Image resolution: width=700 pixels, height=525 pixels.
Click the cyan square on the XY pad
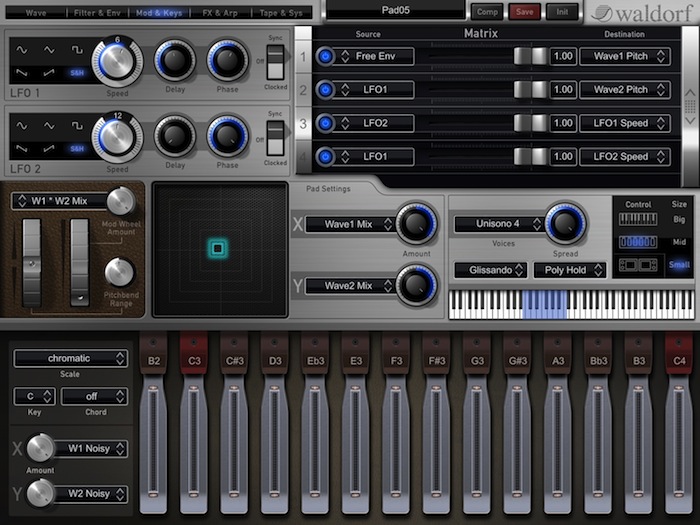(x=215, y=247)
